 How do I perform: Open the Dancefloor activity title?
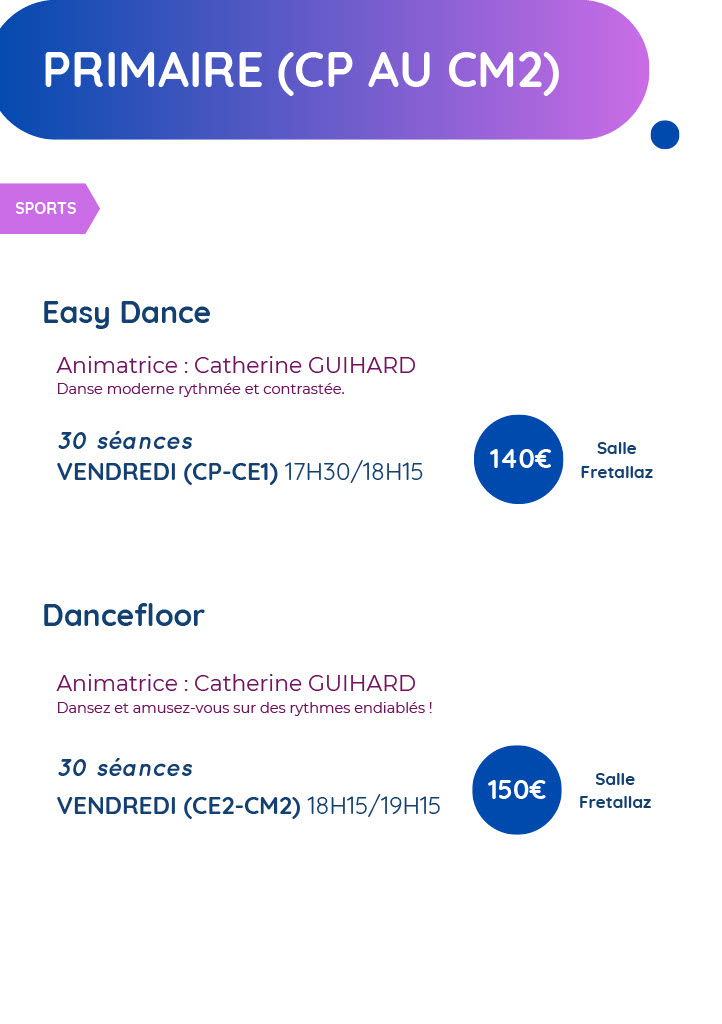(x=123, y=616)
